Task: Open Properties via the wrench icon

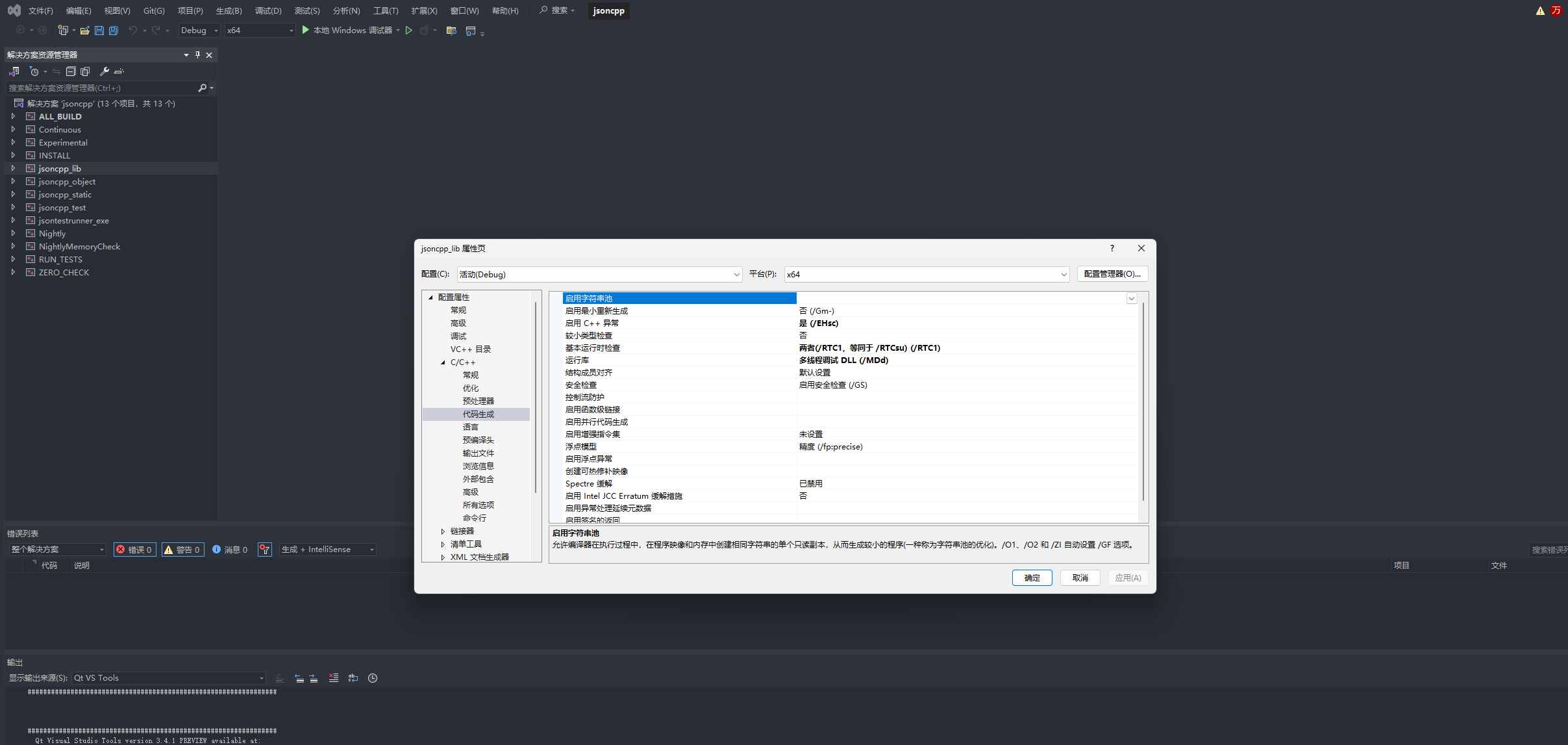Action: point(104,71)
